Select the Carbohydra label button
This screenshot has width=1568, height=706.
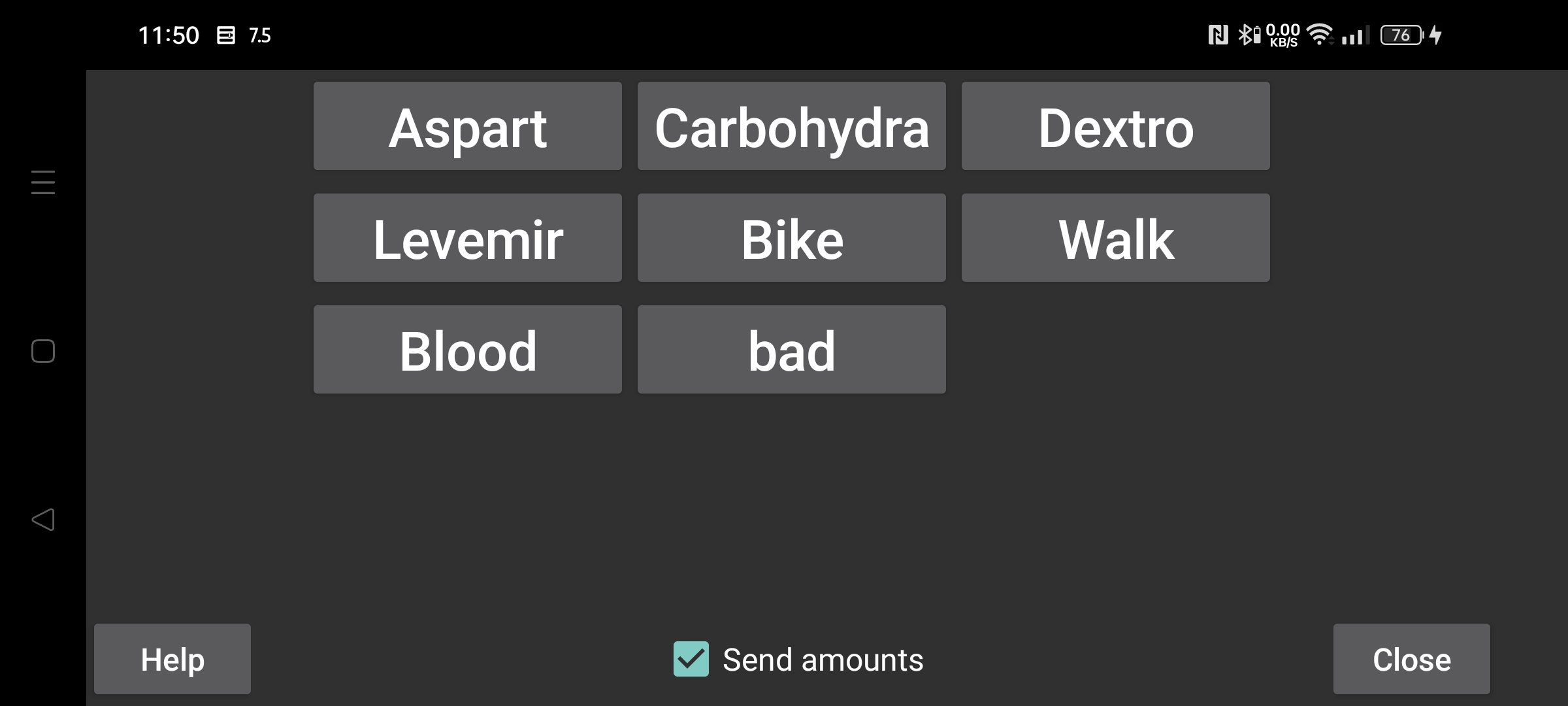[792, 126]
